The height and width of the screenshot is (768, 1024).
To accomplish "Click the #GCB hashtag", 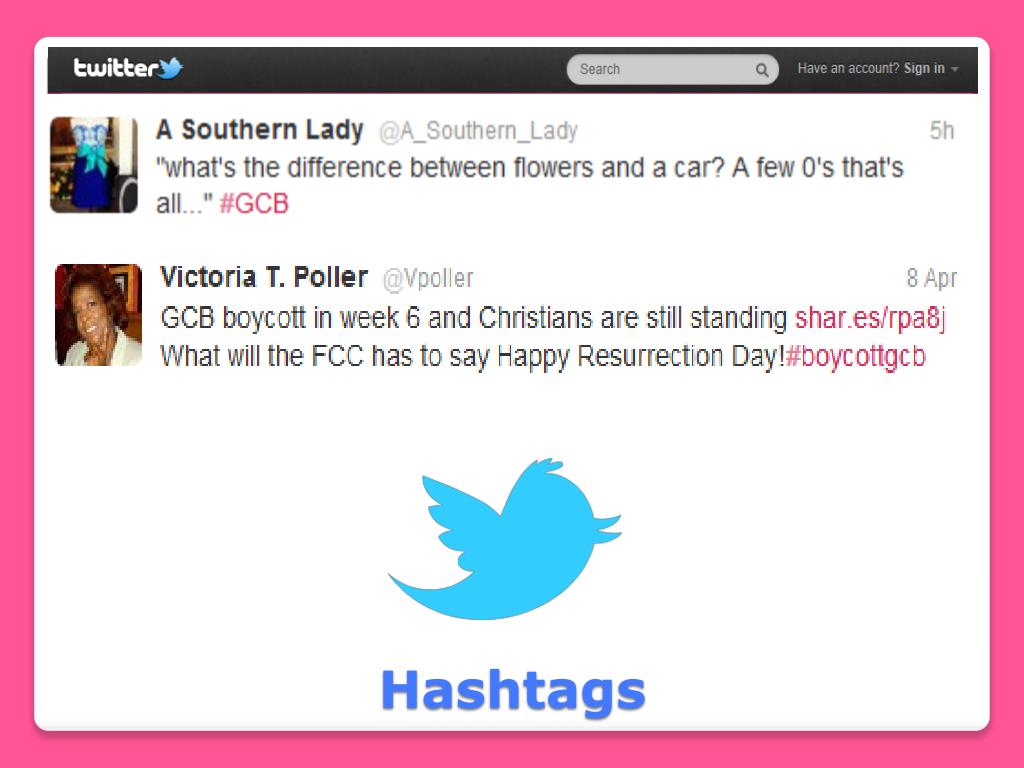I will tap(254, 204).
